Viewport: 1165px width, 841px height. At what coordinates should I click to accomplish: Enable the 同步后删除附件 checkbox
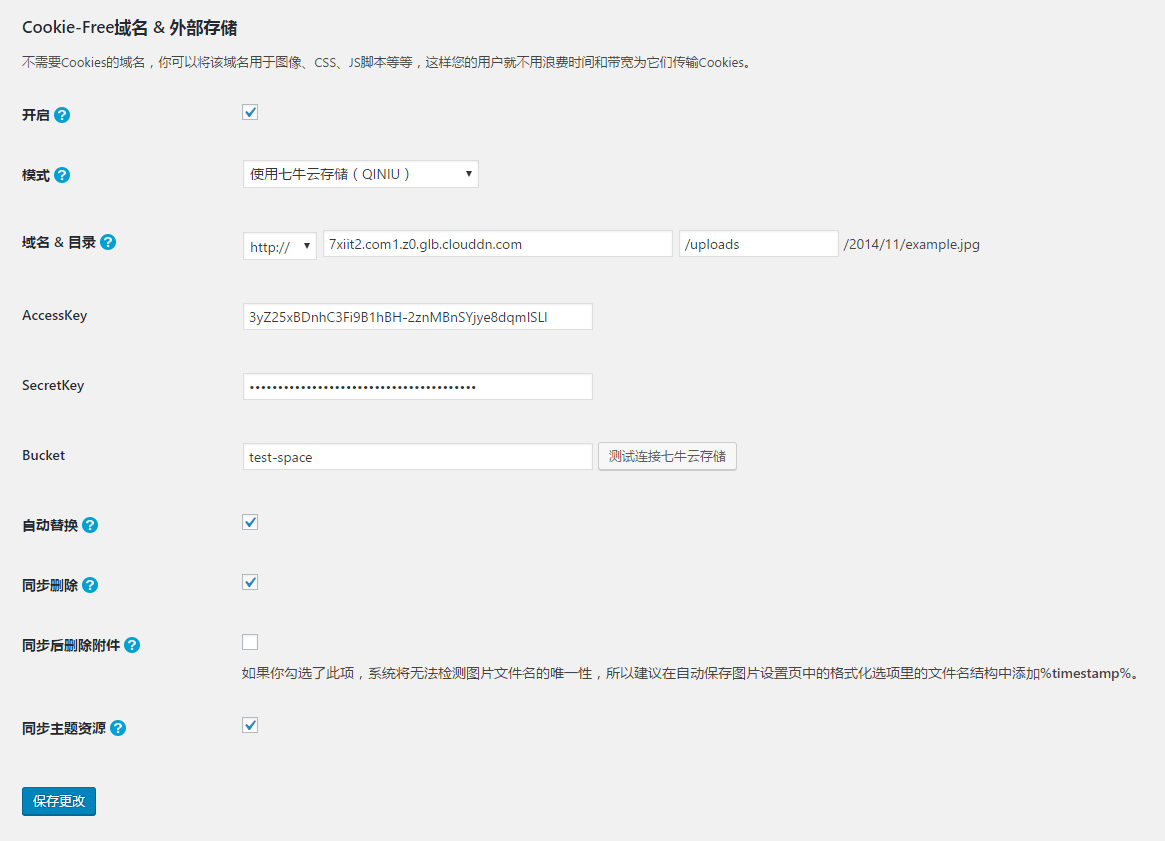250,642
